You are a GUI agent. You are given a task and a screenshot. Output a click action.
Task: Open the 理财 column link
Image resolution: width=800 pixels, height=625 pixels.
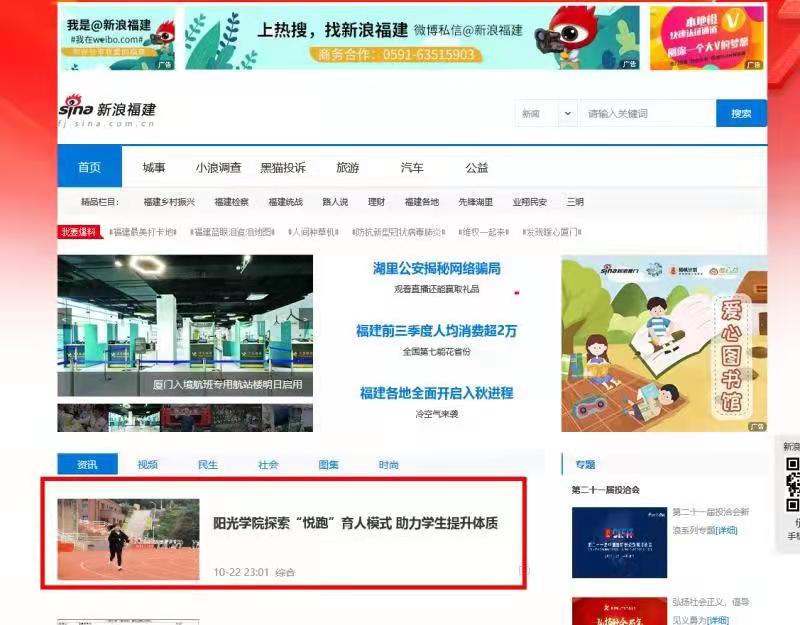[377, 202]
